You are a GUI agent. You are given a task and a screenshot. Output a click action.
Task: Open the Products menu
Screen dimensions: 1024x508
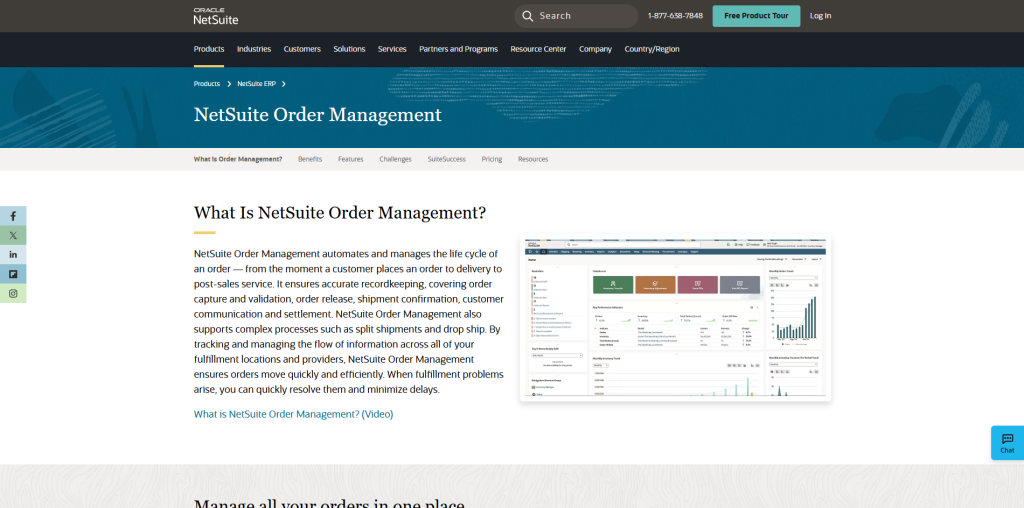point(209,49)
